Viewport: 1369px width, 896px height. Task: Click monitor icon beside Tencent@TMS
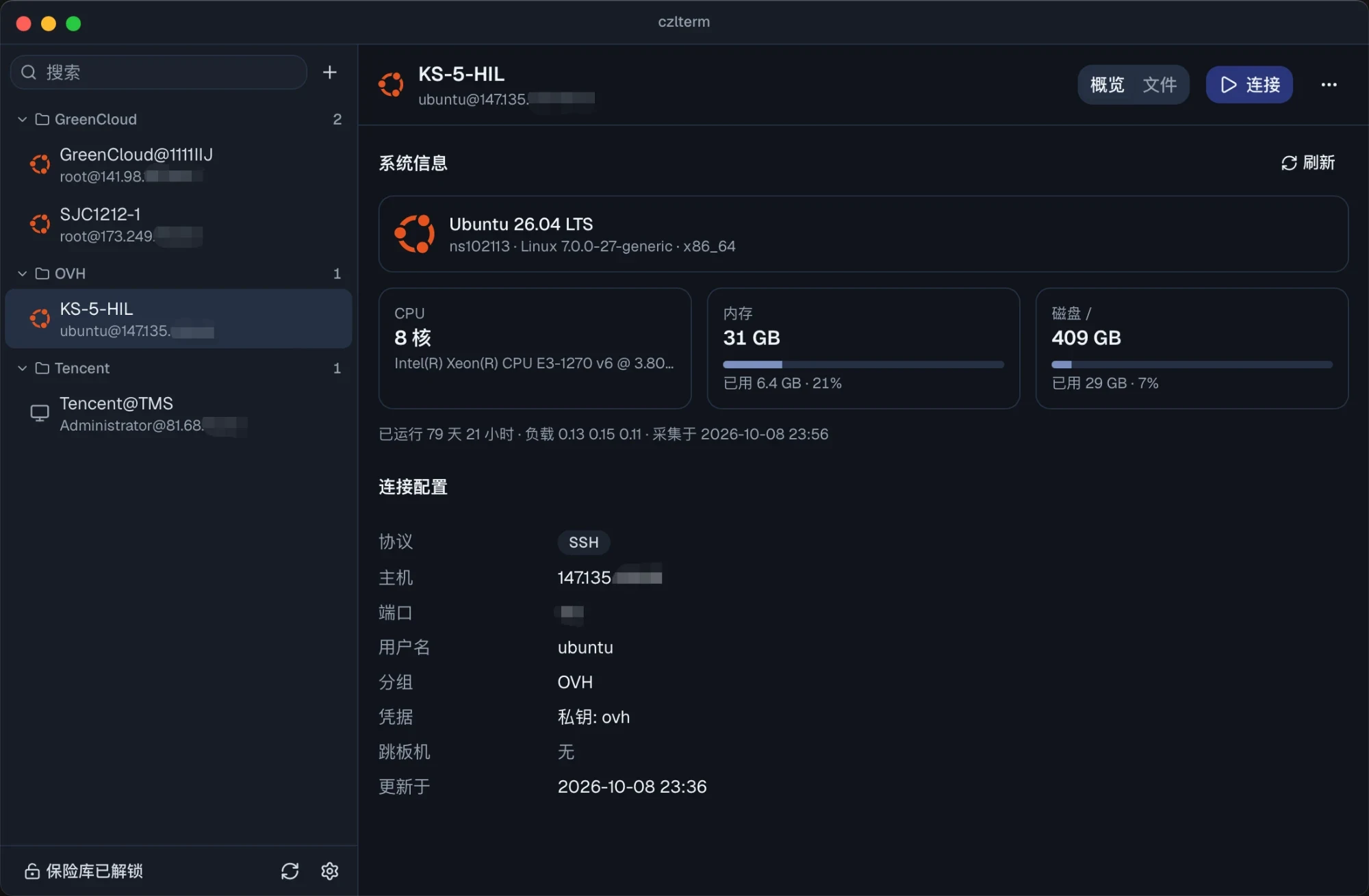tap(40, 413)
